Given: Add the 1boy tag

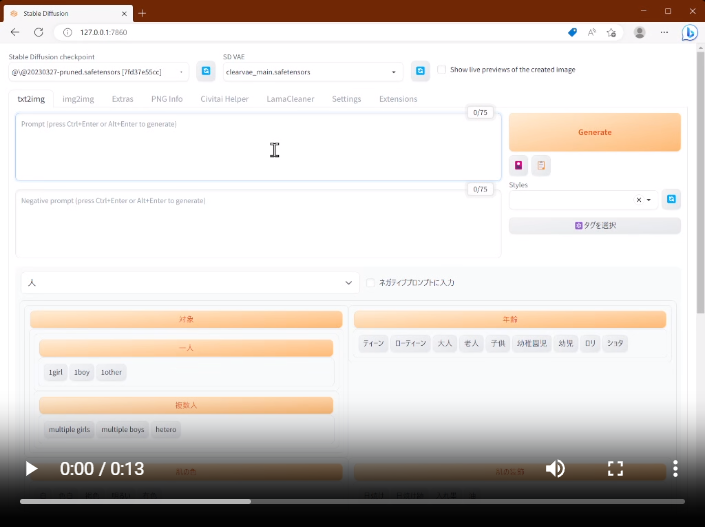Looking at the screenshot, I should [82, 372].
